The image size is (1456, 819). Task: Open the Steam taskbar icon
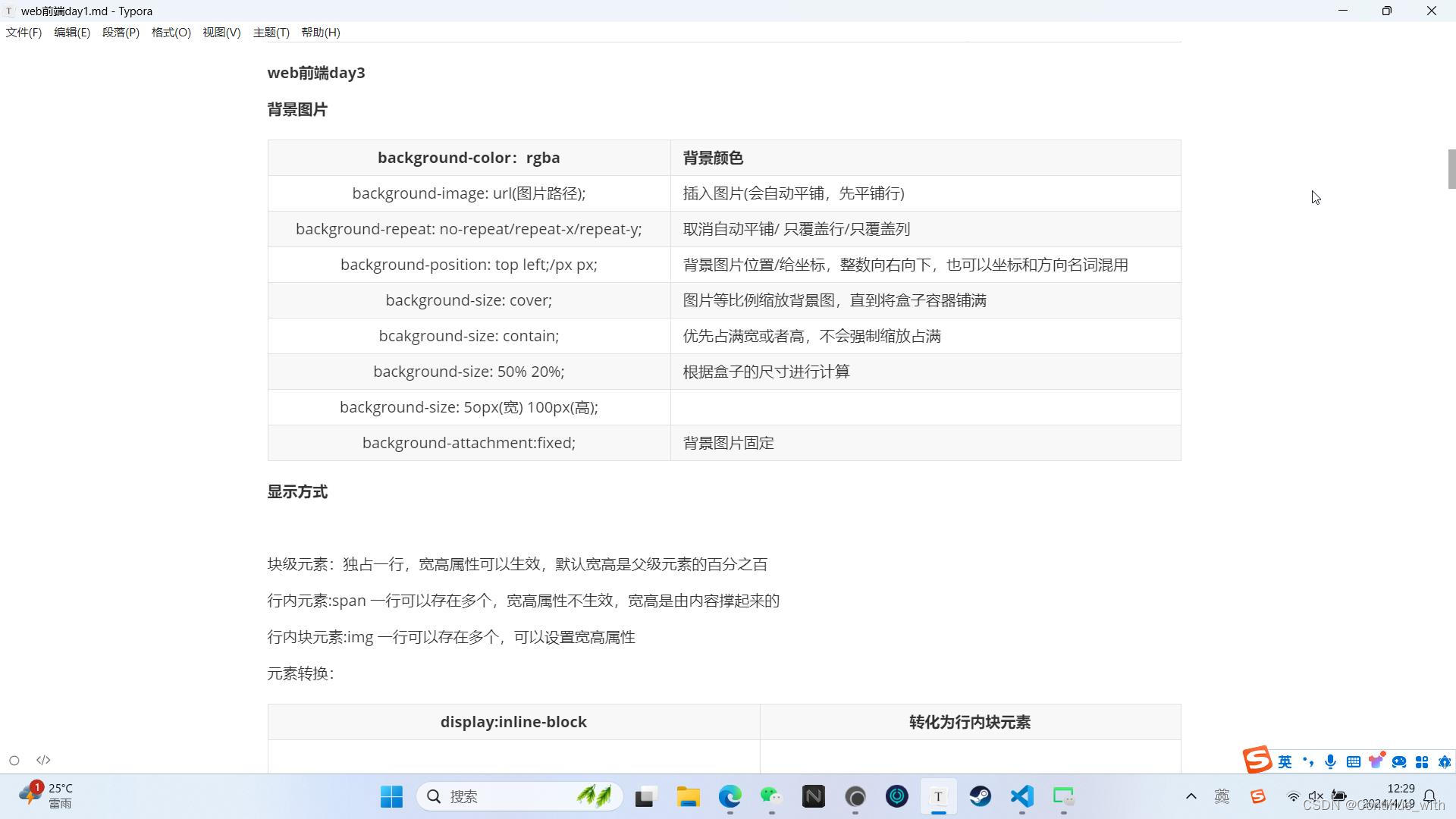point(980,796)
